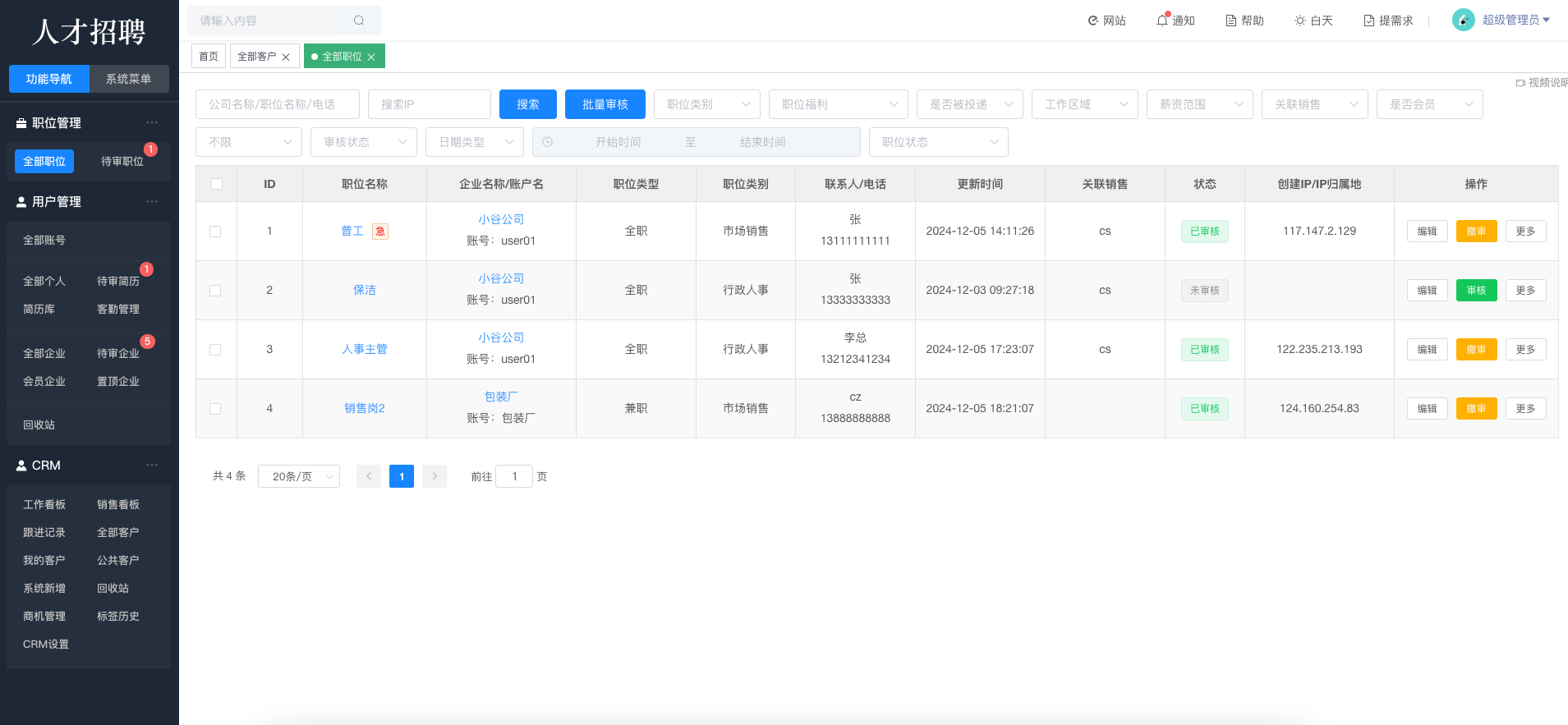Viewport: 1568px width, 725px height.
Task: Open the notification bell icon
Action: (1162, 21)
